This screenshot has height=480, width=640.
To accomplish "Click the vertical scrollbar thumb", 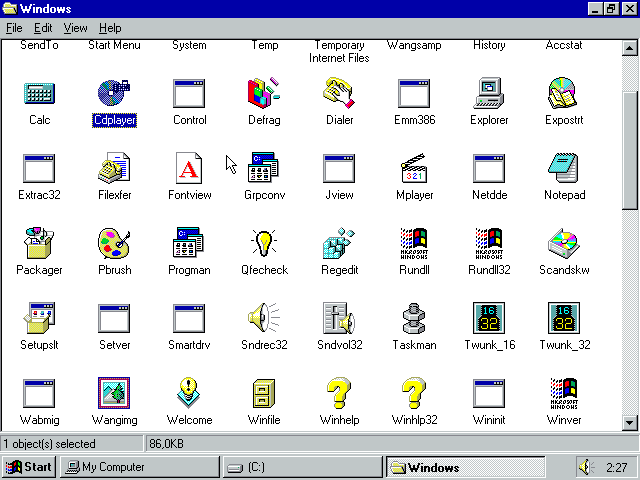I will tap(629, 151).
